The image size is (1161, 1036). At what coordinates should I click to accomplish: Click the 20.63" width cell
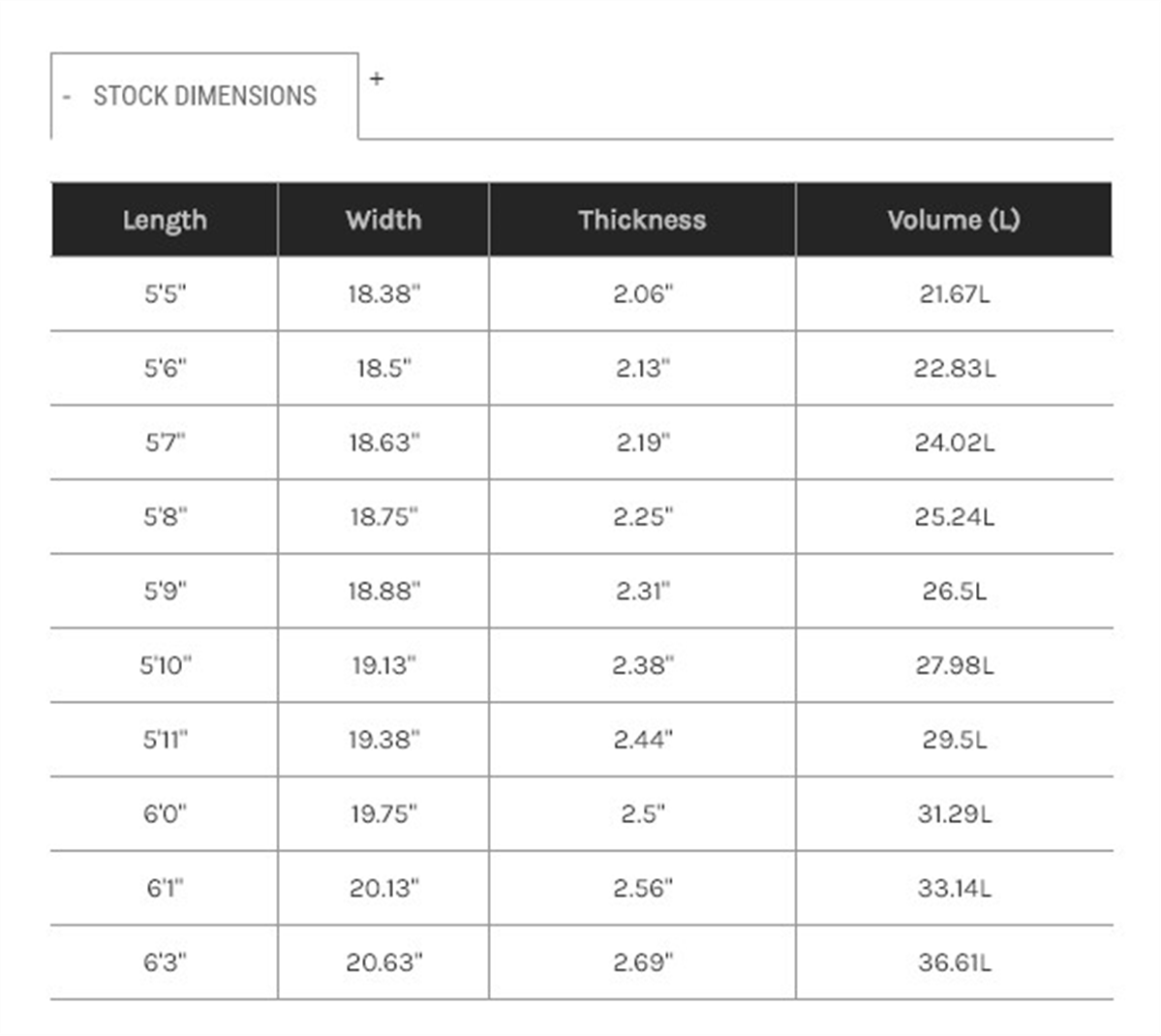[383, 962]
